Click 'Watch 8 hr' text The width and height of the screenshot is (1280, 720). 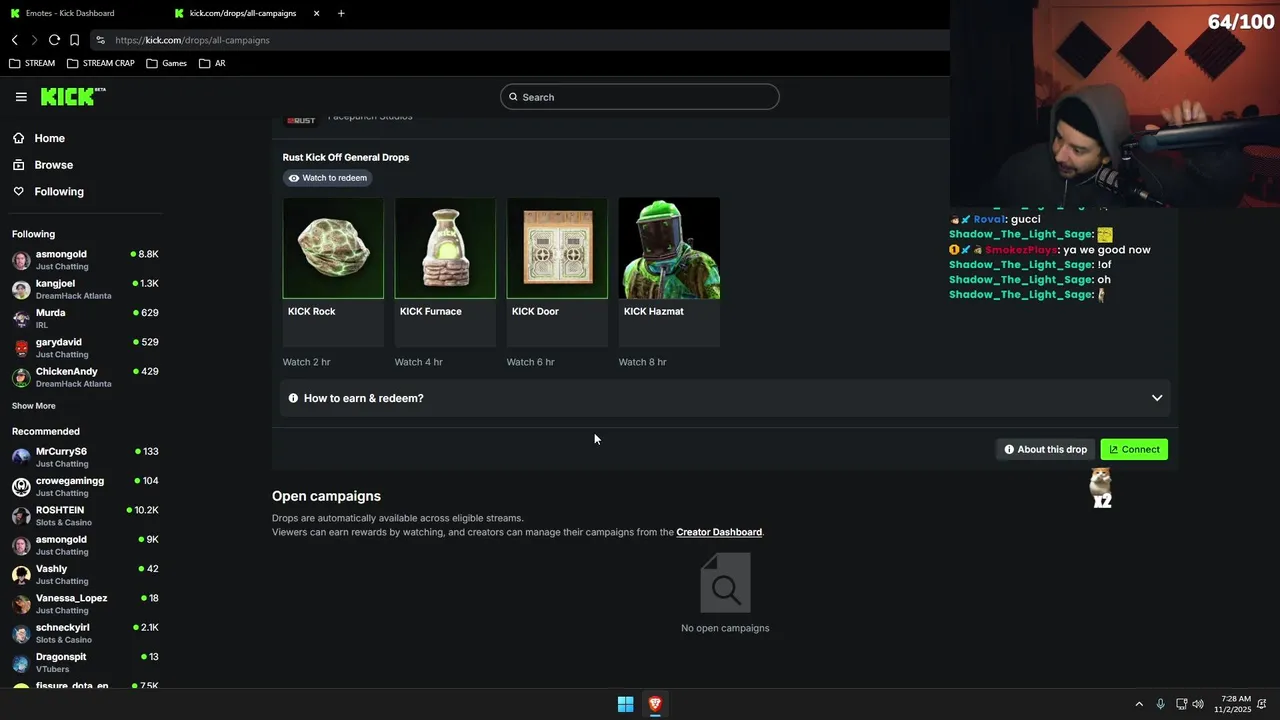642,362
